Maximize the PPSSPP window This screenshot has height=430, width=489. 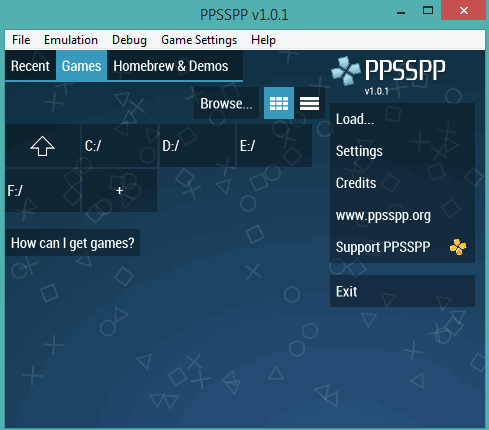point(428,11)
